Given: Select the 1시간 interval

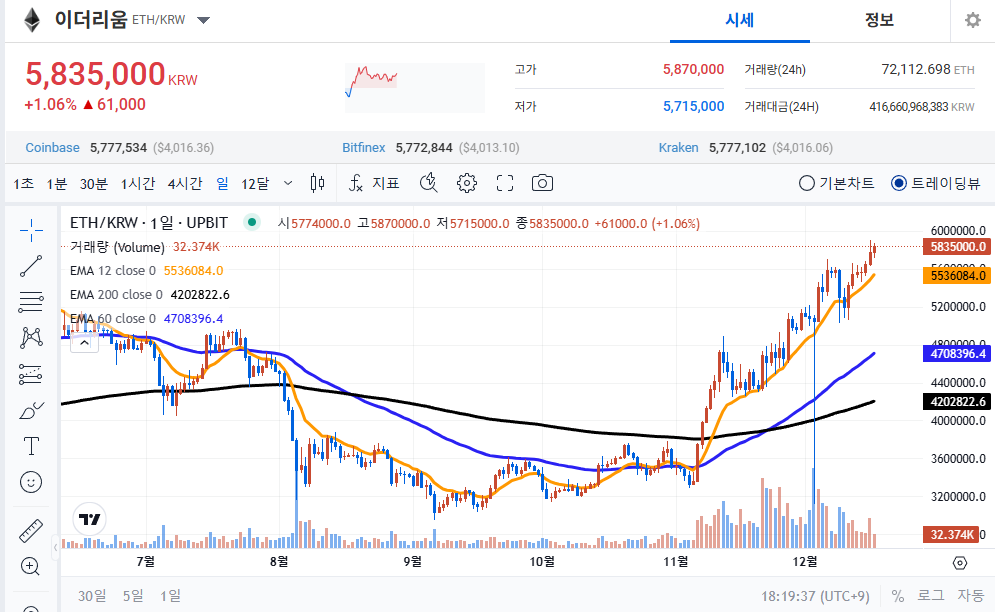Looking at the screenshot, I should click(138, 183).
